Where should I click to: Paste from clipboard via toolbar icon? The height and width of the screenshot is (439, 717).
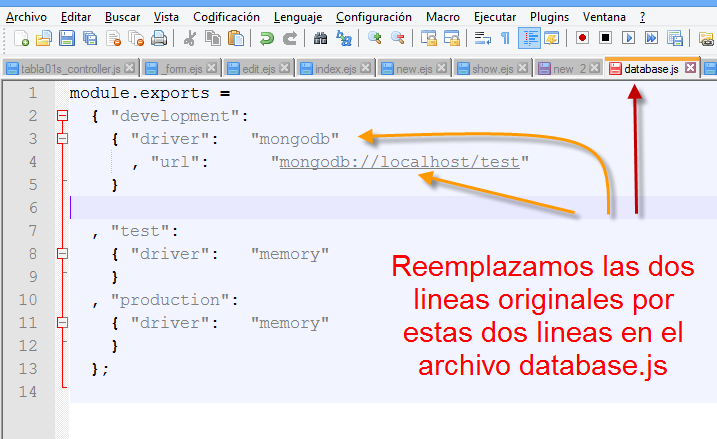pyautogui.click(x=236, y=38)
